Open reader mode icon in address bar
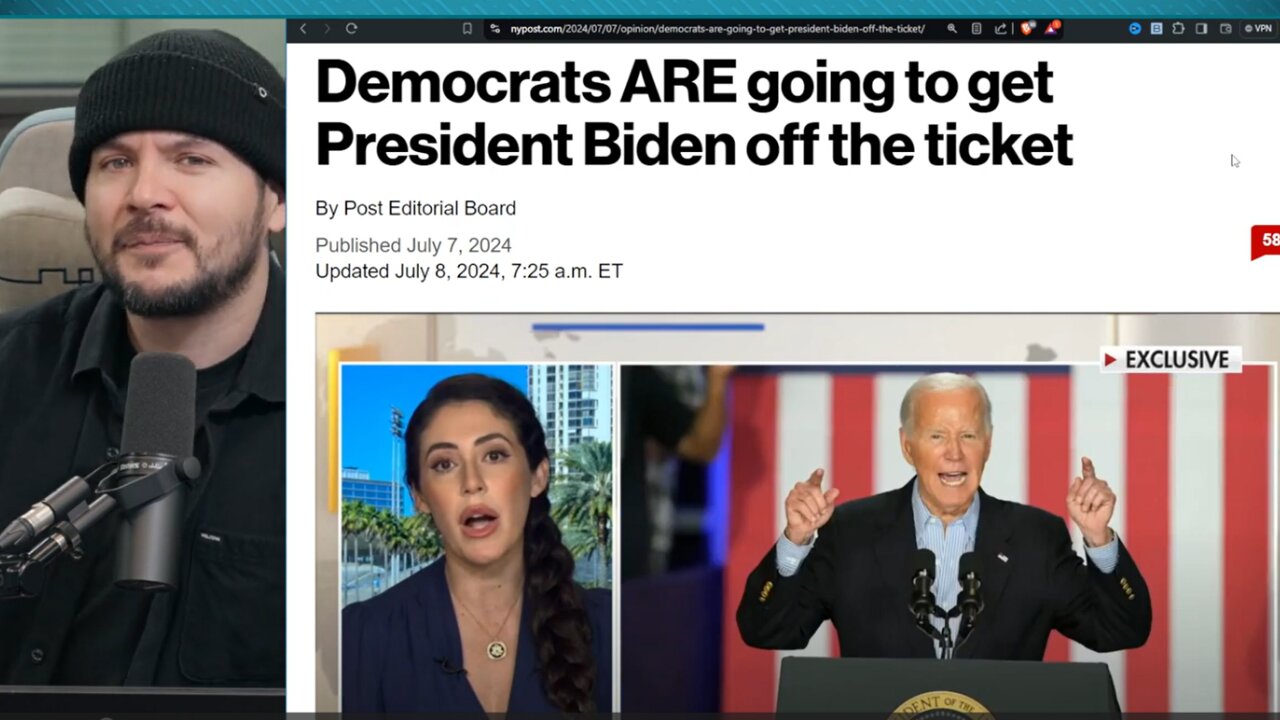1280x720 pixels. click(x=977, y=29)
